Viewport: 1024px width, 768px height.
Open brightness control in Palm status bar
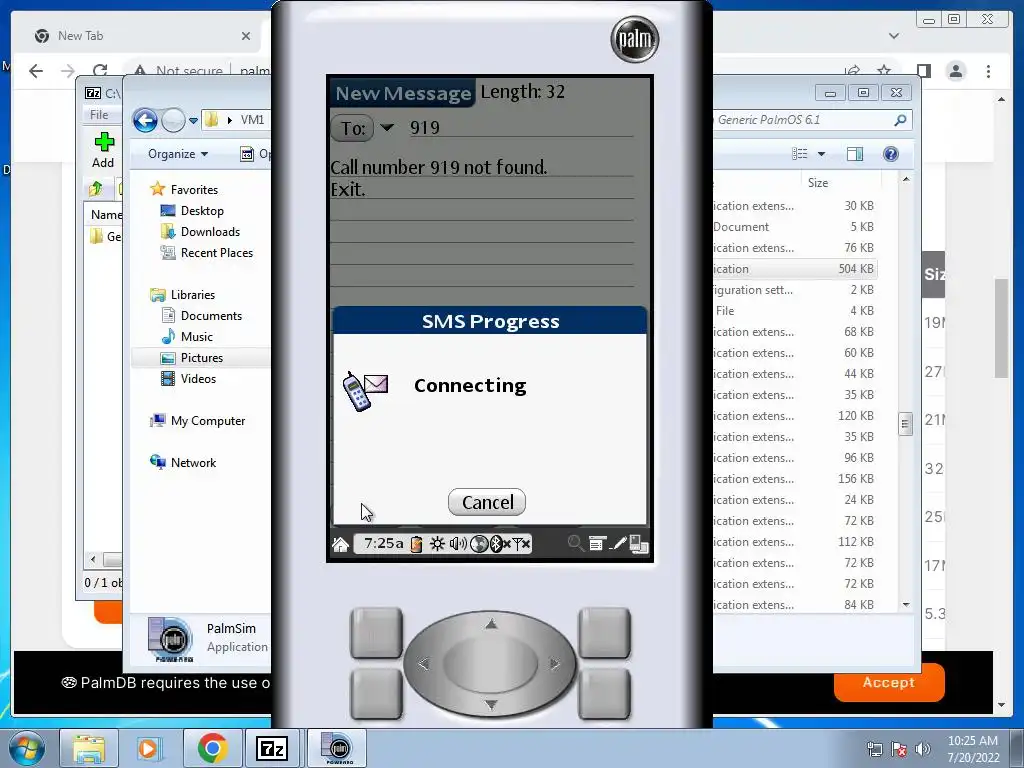[437, 544]
